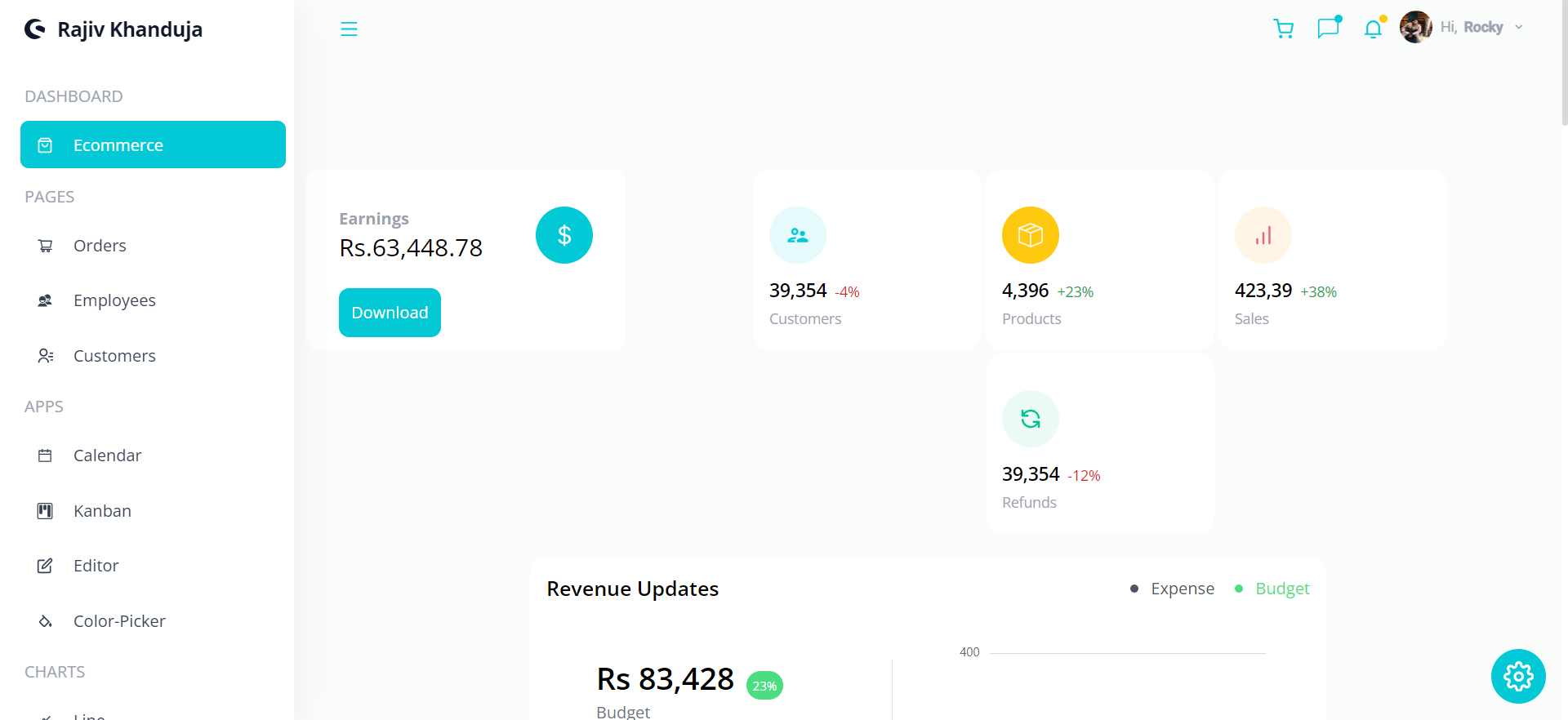
Task: Click the 23% green badge
Action: pos(764,686)
